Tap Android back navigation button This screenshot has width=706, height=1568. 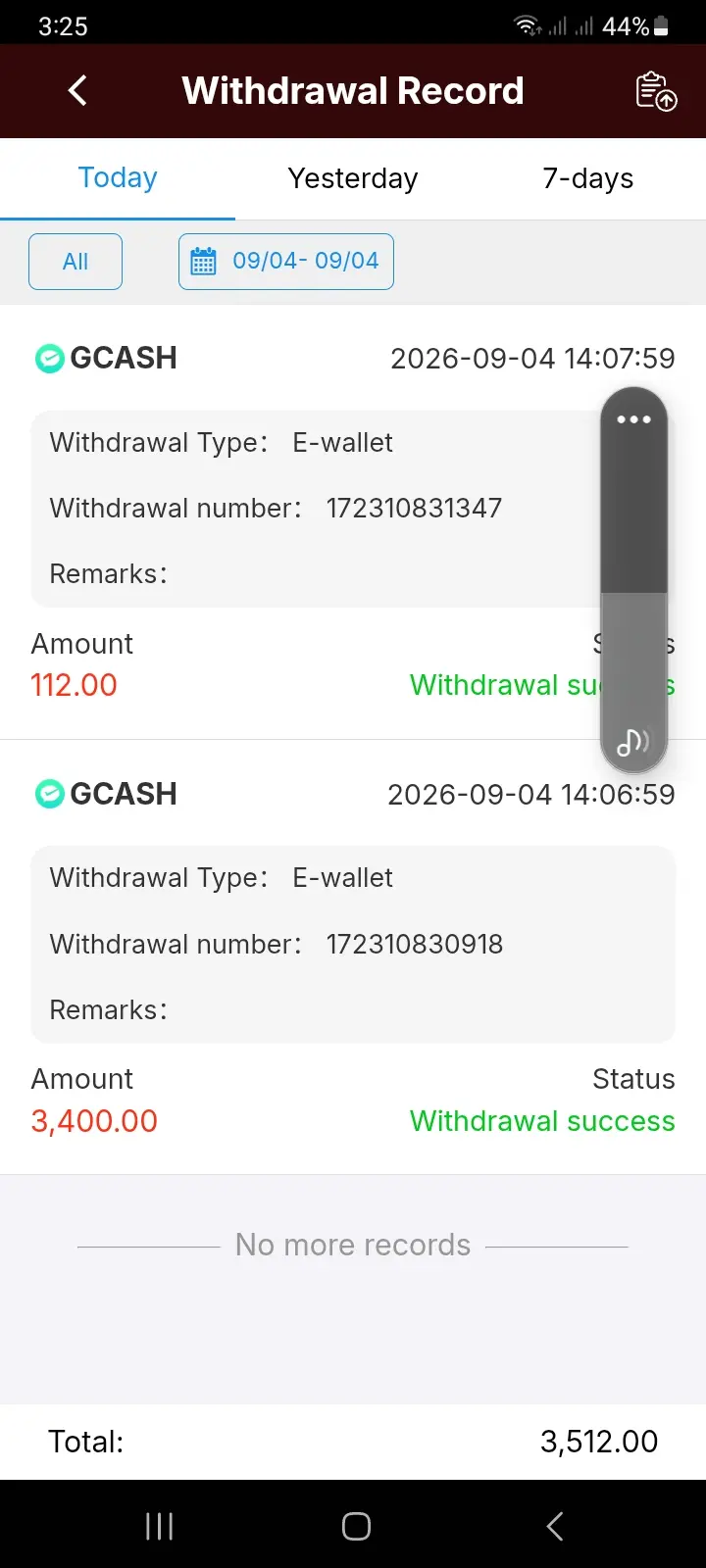click(555, 1525)
